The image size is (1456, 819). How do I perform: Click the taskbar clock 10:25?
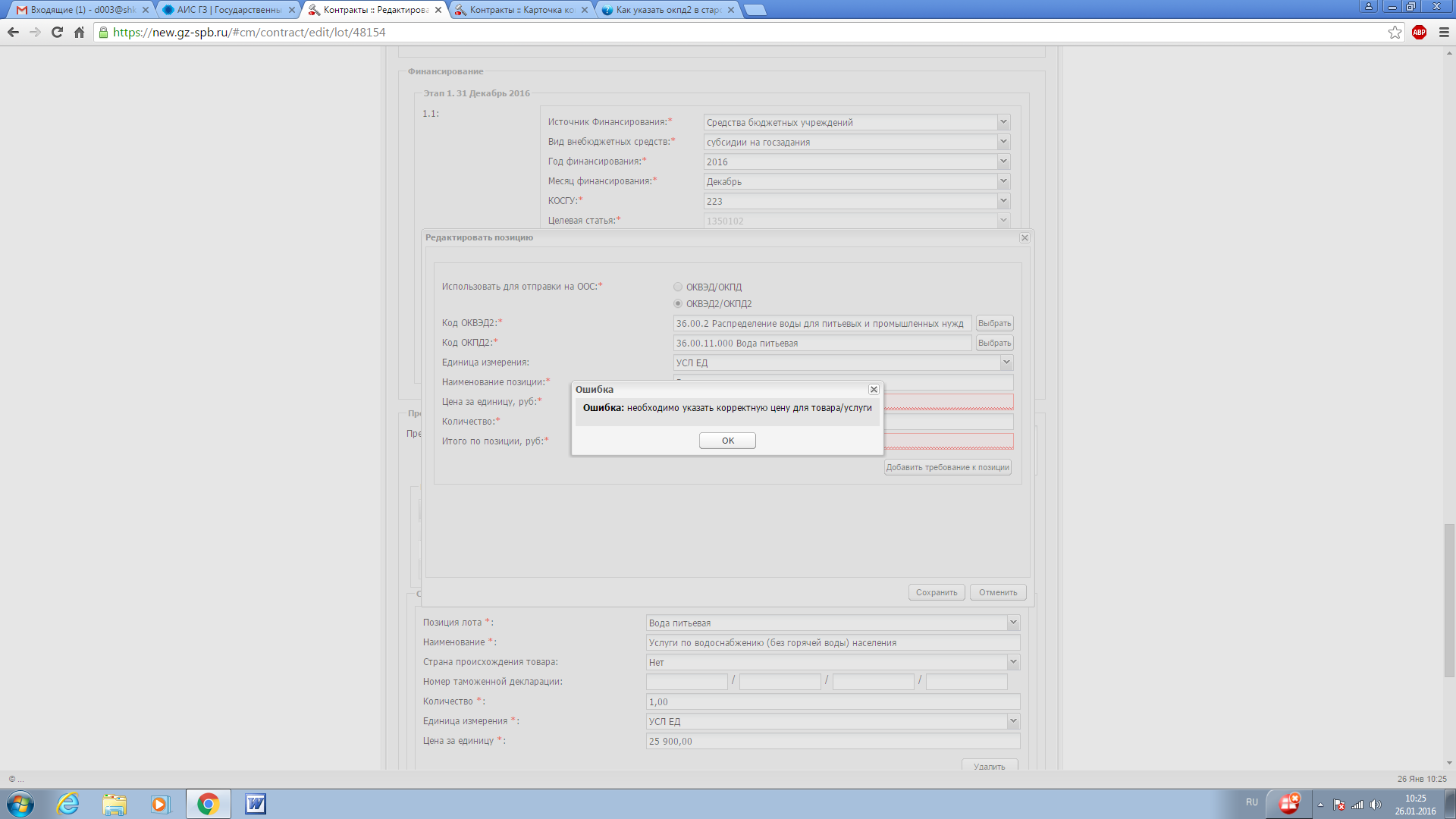[x=1415, y=804]
